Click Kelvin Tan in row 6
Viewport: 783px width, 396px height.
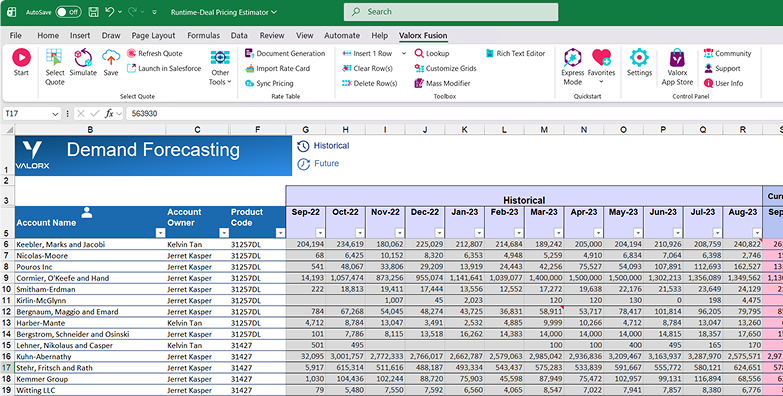(x=197, y=244)
